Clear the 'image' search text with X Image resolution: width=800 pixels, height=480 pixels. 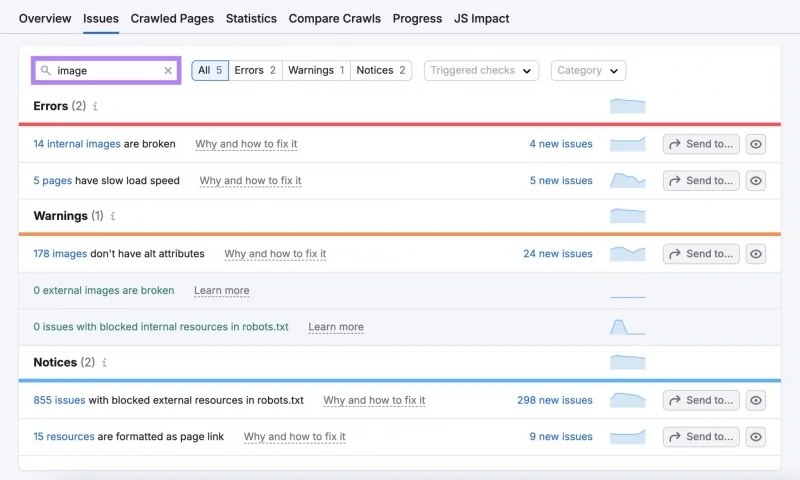pyautogui.click(x=168, y=70)
